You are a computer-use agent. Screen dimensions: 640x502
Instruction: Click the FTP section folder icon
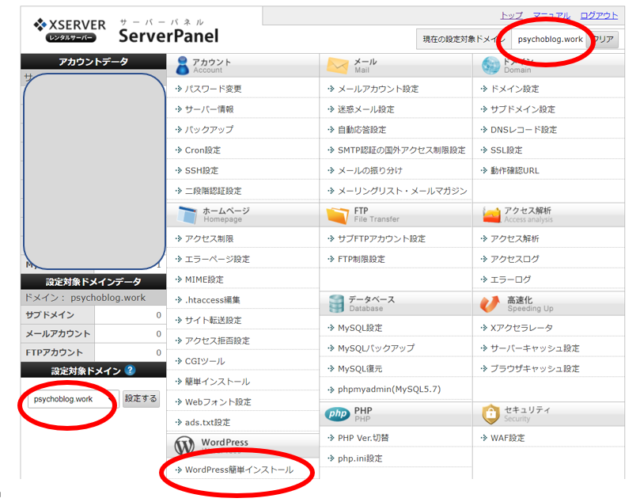pos(338,215)
